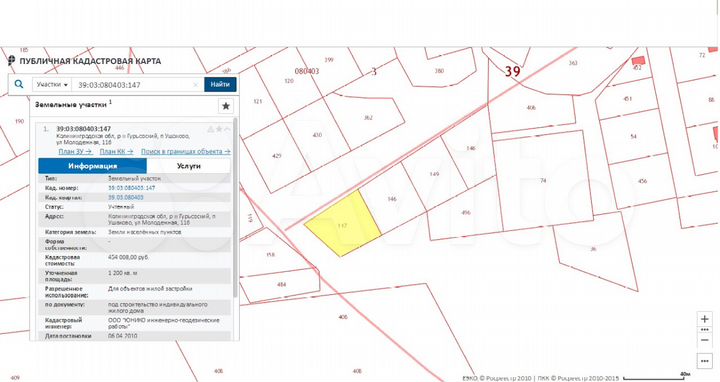Switch to the Услуги tab
The image size is (720, 382).
click(188, 166)
